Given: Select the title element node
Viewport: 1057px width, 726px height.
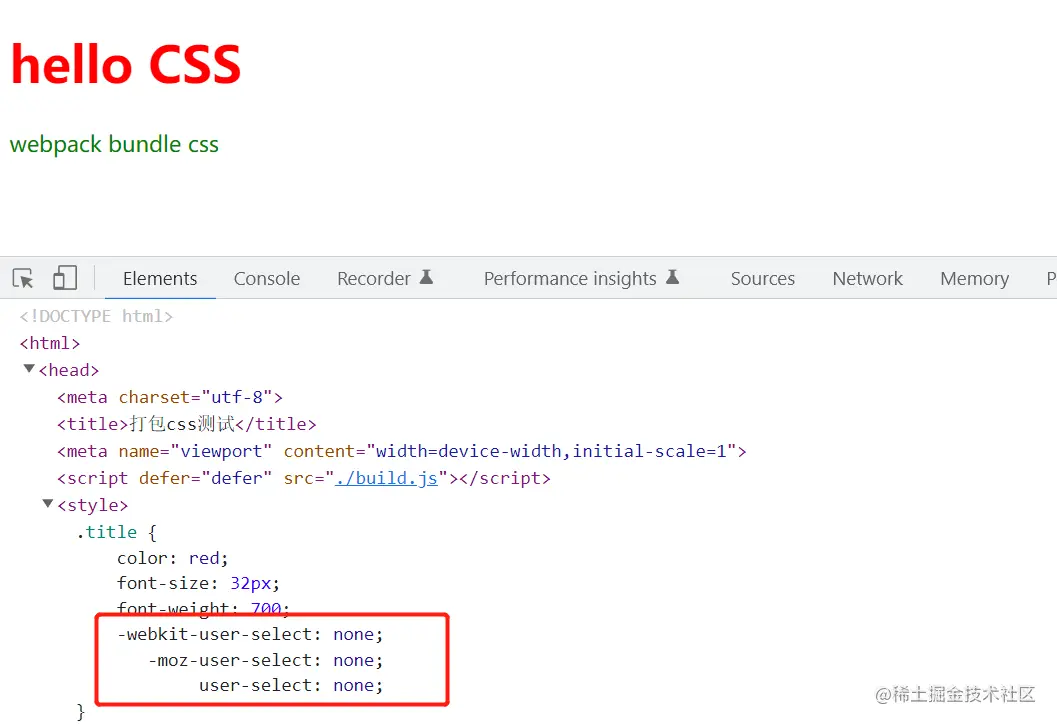Looking at the screenshot, I should (187, 424).
